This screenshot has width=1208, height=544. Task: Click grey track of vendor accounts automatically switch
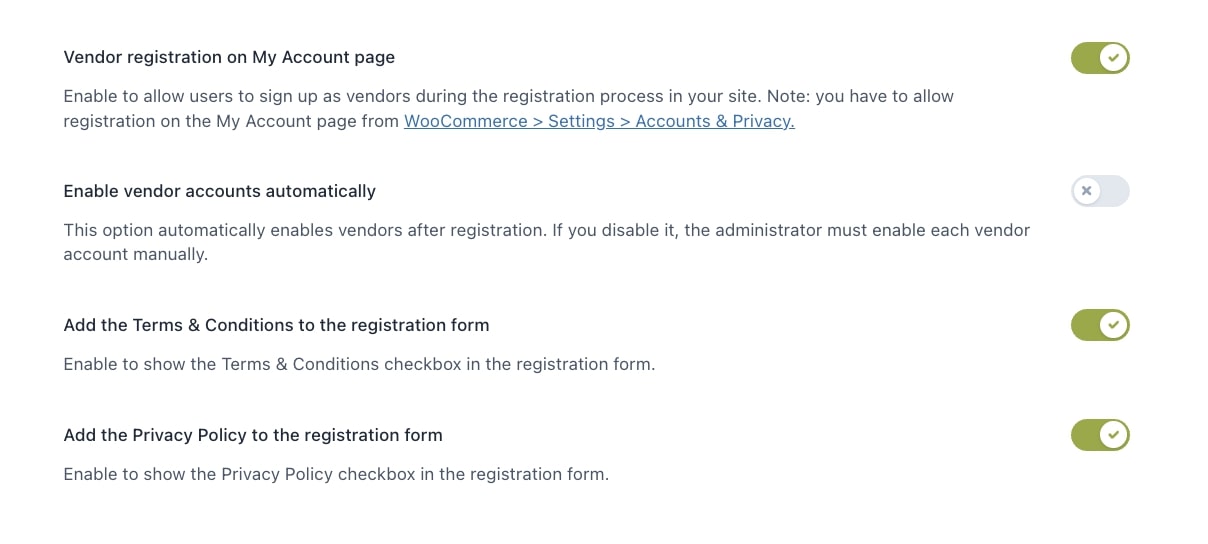pyautogui.click(x=1115, y=191)
